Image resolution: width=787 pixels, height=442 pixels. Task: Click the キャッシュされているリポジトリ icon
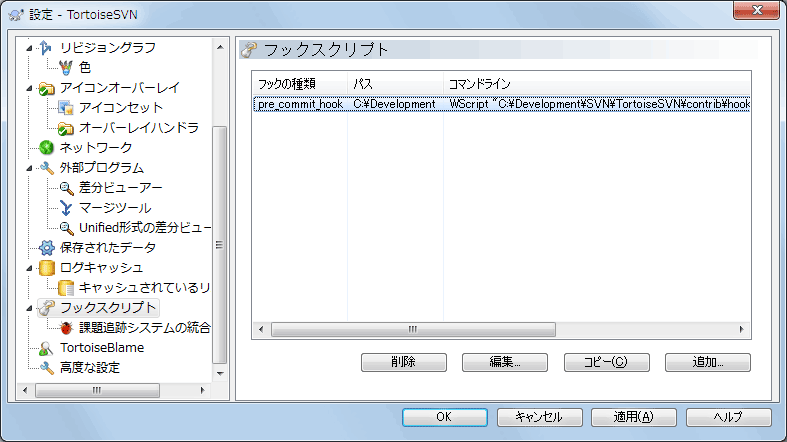[66, 288]
